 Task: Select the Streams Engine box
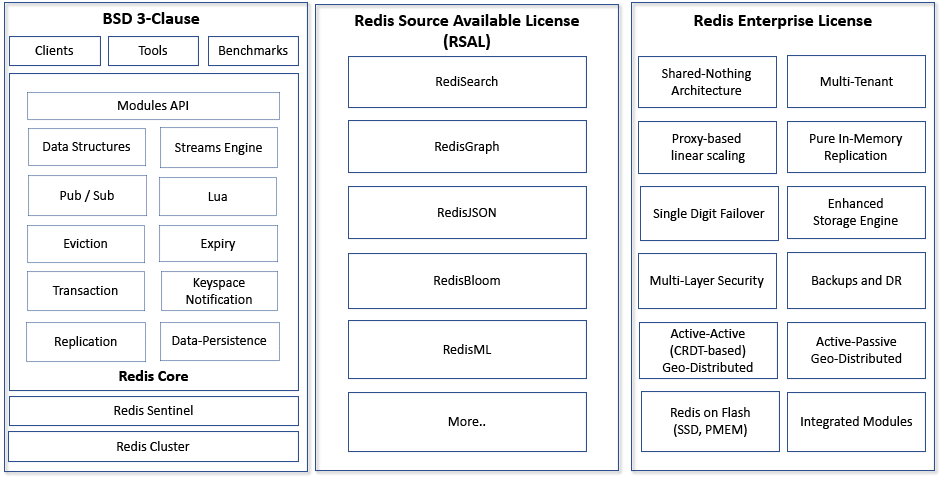click(219, 147)
